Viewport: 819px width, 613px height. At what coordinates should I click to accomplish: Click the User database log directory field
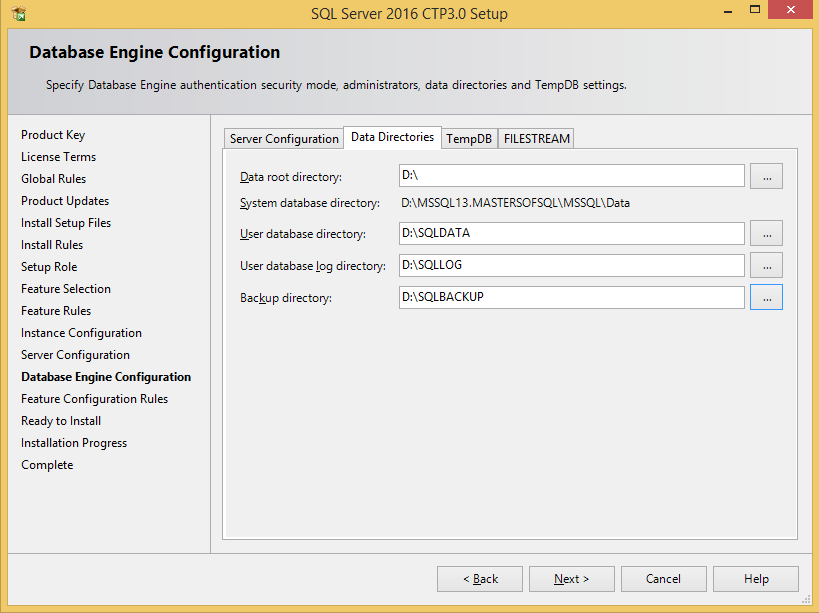pos(571,265)
